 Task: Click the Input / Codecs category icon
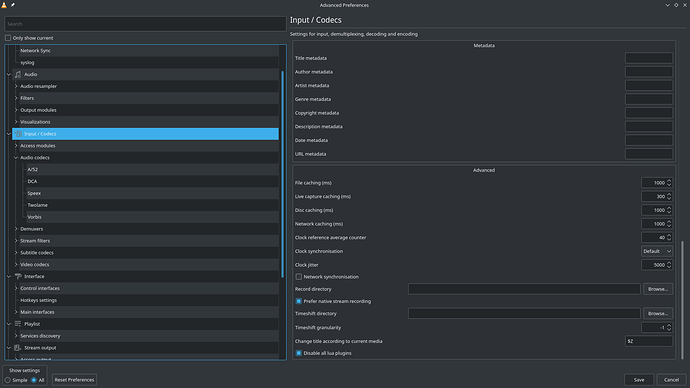[x=18, y=134]
